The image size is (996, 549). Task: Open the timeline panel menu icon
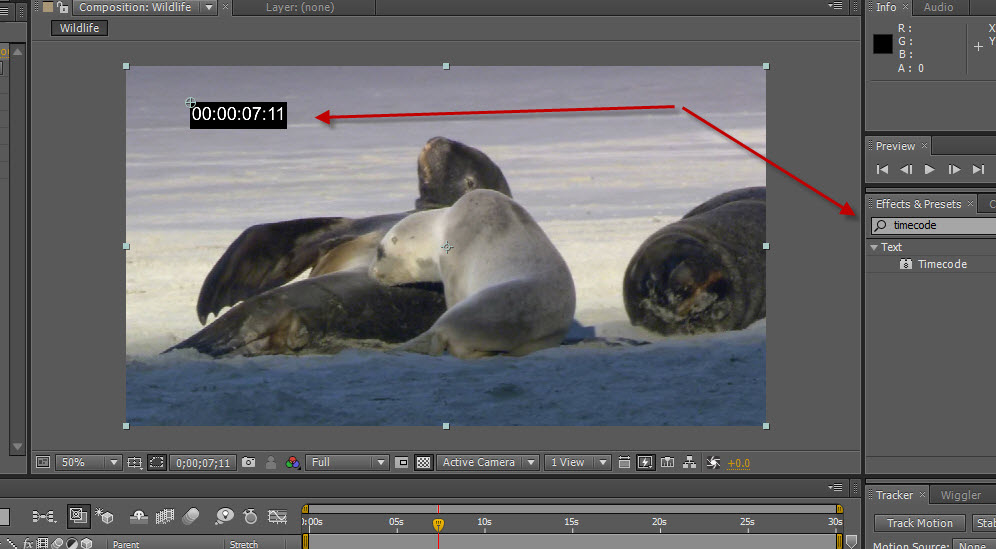836,487
